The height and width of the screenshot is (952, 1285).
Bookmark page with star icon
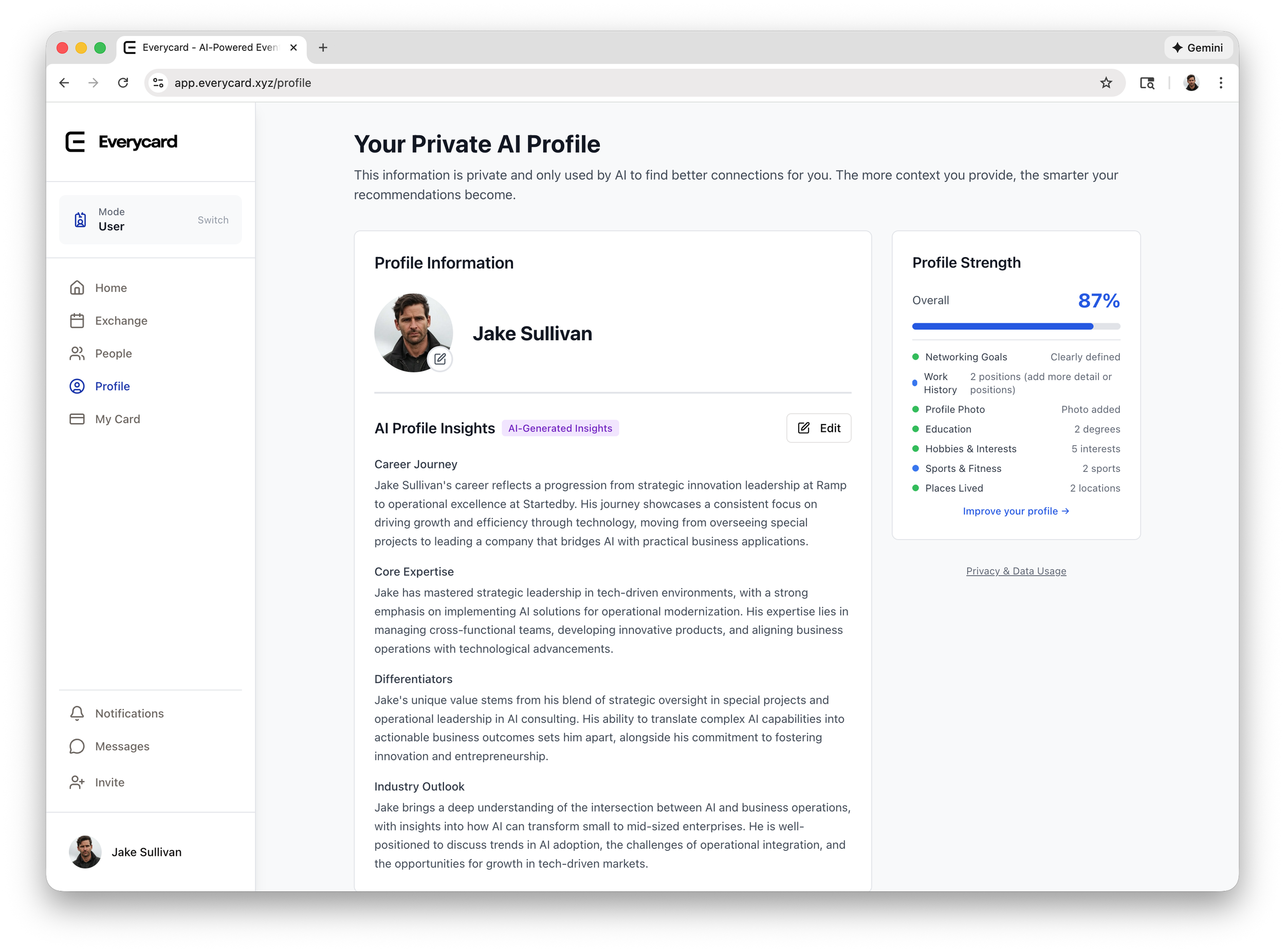(x=1106, y=83)
